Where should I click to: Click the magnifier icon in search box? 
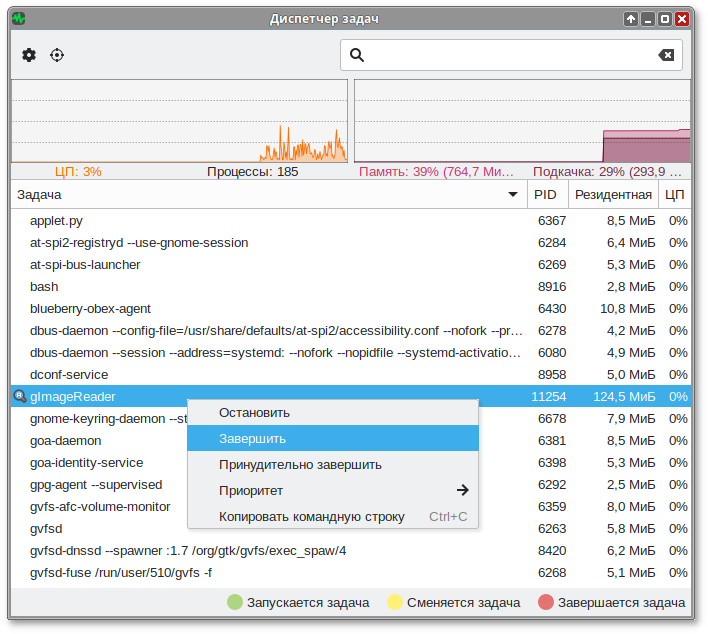click(x=357, y=55)
